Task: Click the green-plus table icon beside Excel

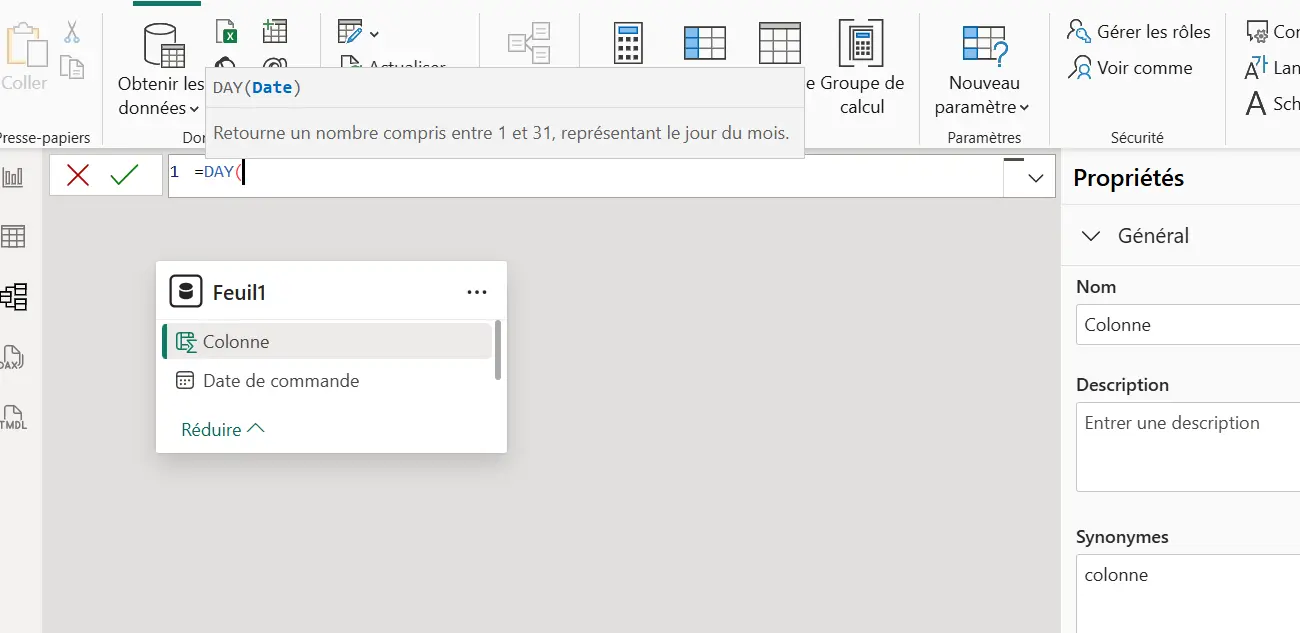Action: tap(274, 31)
